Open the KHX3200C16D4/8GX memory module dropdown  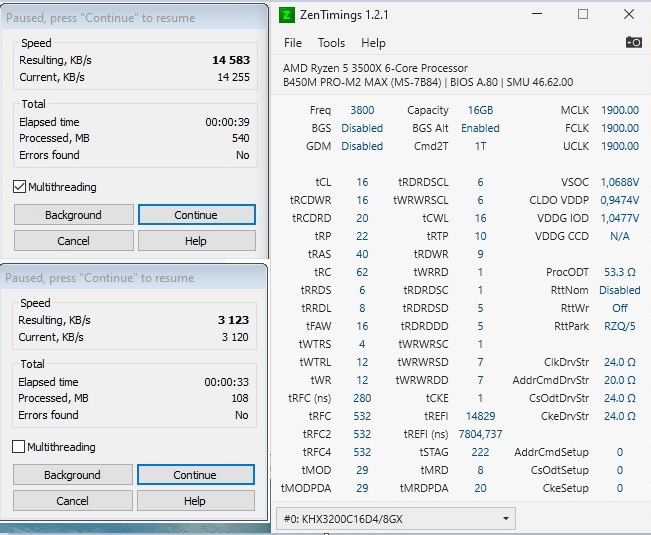click(x=396, y=518)
